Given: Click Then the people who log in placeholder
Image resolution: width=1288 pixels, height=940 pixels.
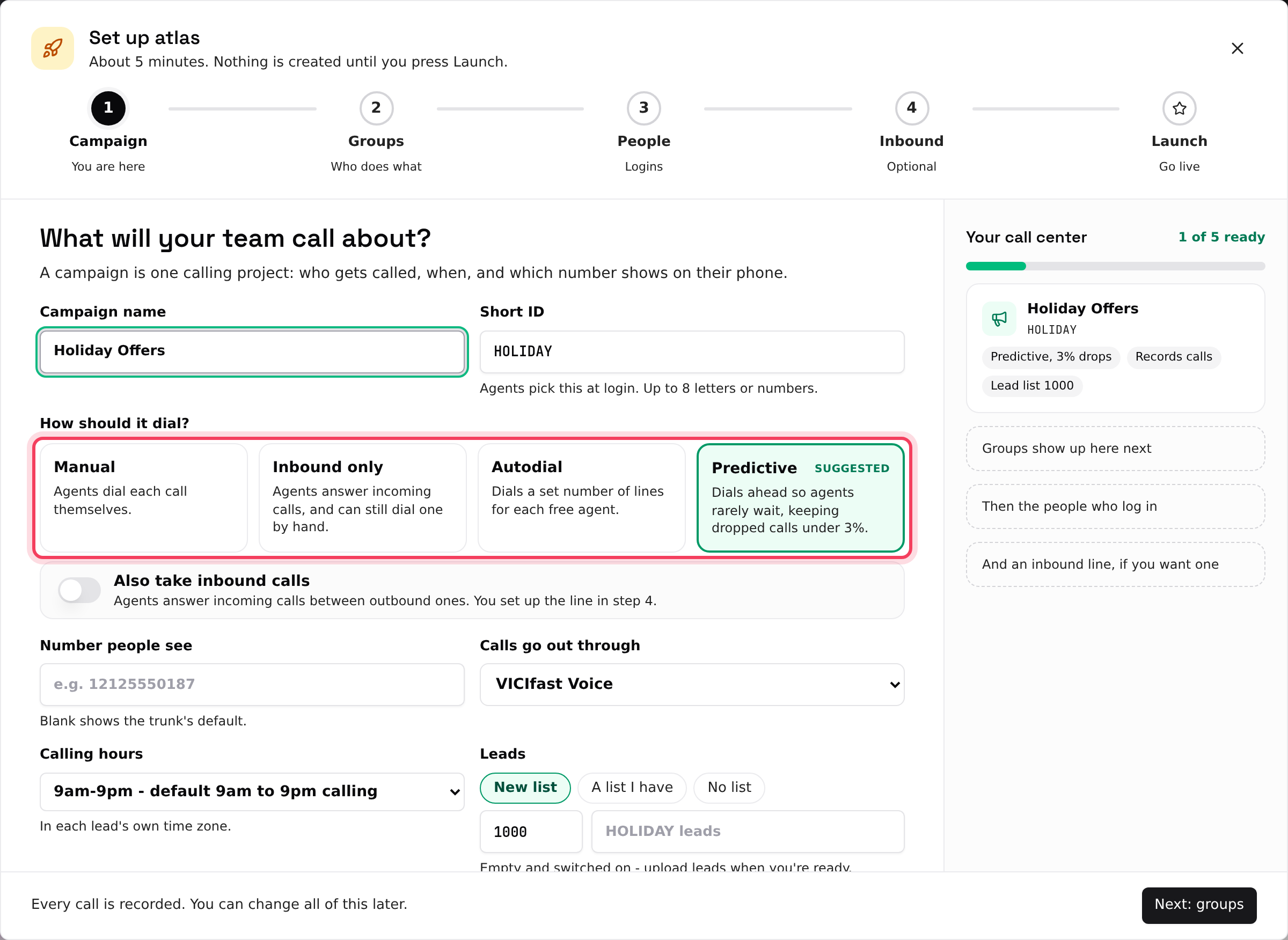Looking at the screenshot, I should (1115, 506).
